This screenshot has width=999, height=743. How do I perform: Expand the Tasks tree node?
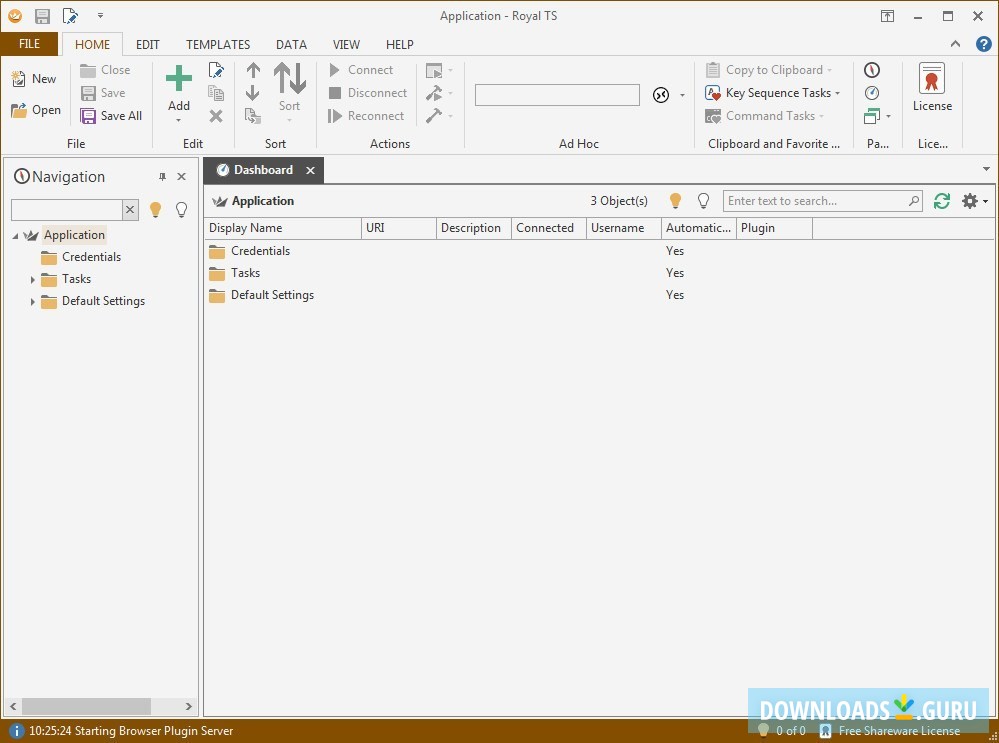(33, 280)
